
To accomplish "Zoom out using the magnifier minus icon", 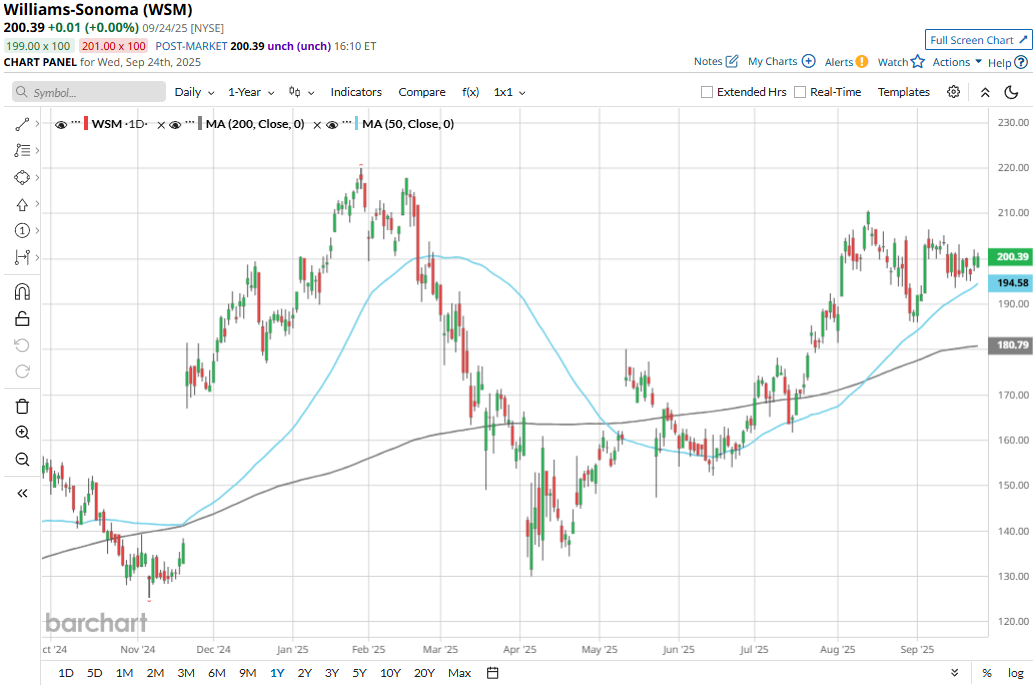I will click(22, 459).
